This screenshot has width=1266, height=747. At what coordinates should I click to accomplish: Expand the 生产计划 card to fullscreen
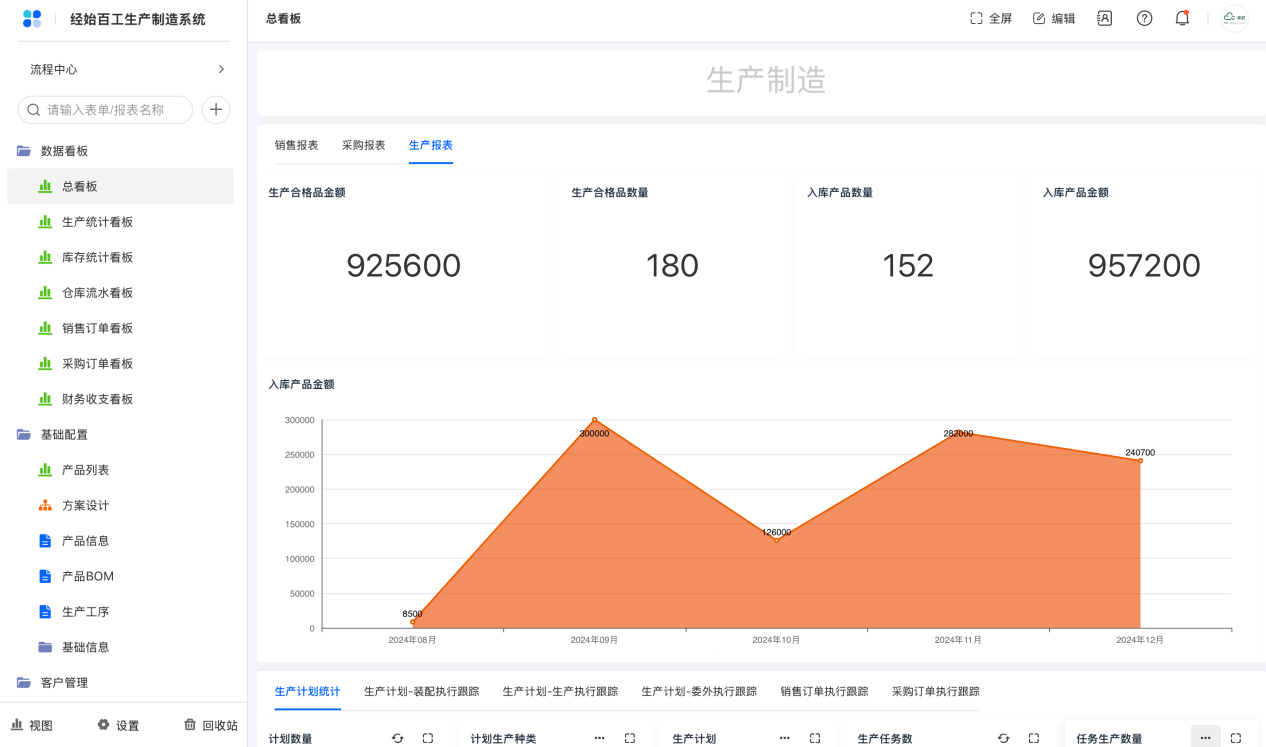tap(815, 738)
